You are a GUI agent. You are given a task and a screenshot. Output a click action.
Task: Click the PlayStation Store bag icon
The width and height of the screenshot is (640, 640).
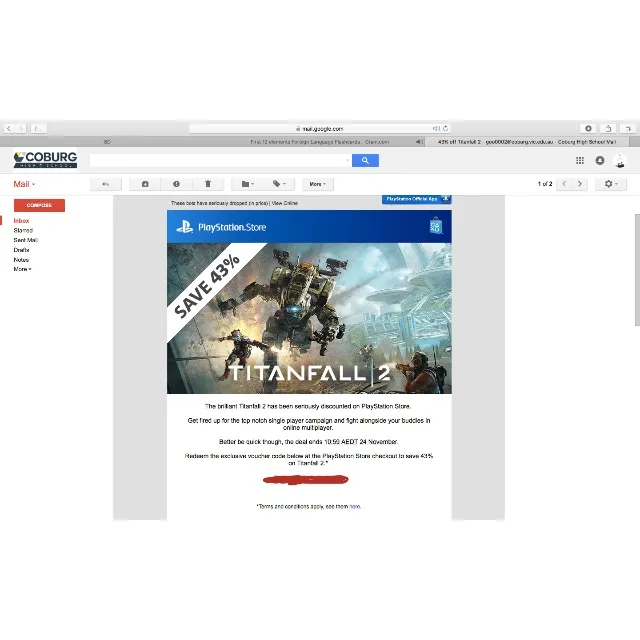436,226
